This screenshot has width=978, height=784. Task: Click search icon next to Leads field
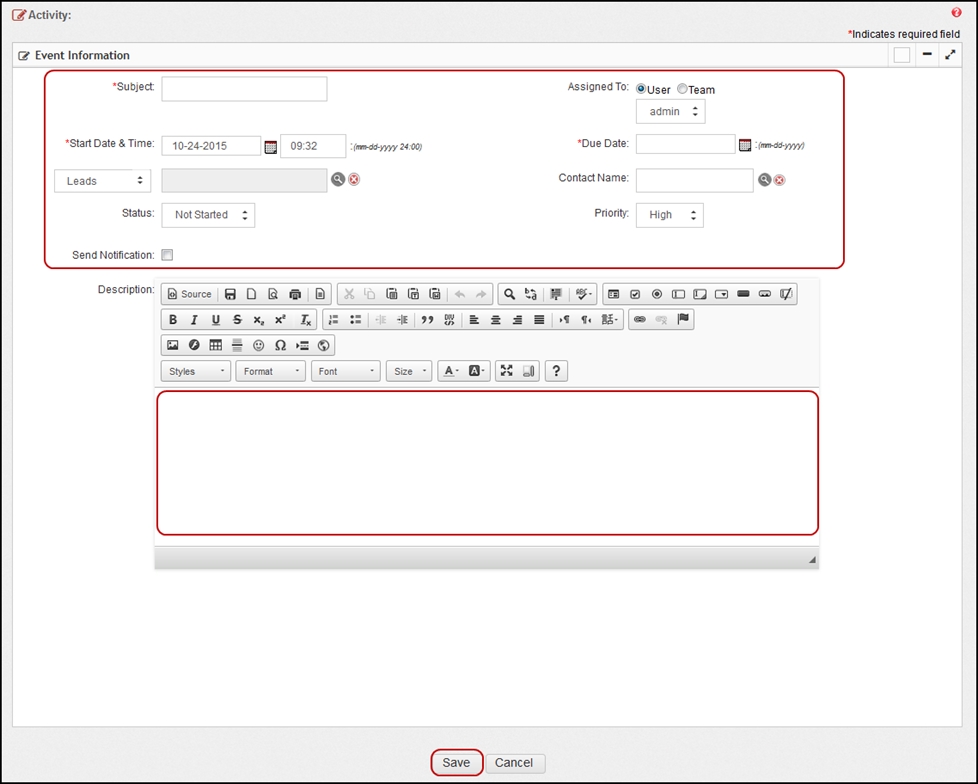tap(337, 179)
